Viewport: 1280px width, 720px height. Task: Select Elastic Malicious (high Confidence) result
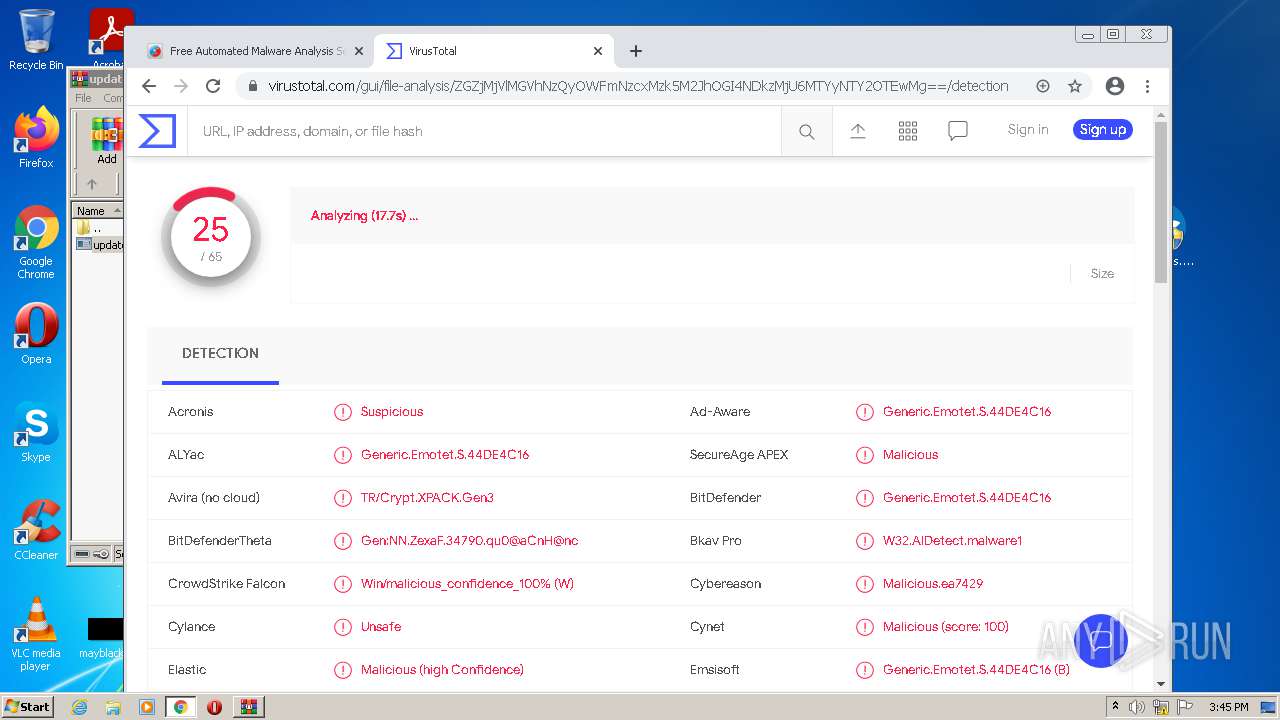click(x=442, y=670)
